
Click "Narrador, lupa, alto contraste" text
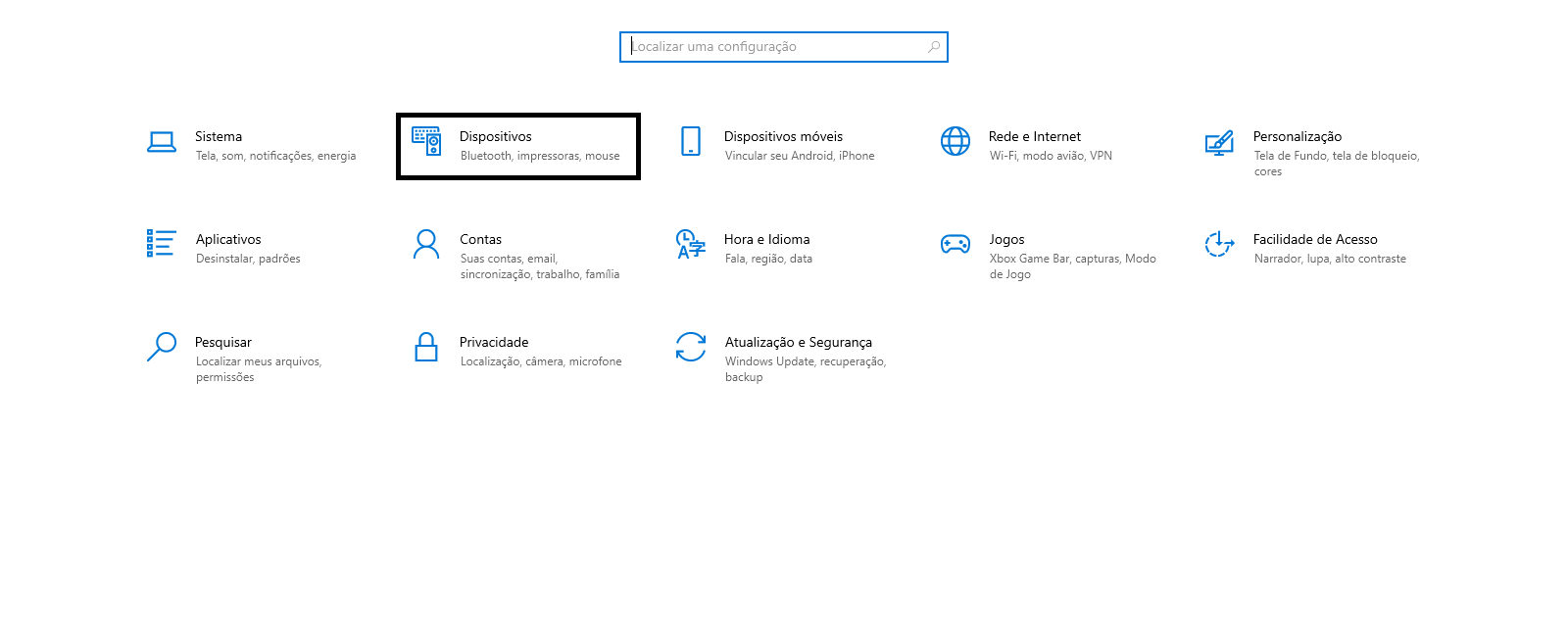coord(1330,259)
